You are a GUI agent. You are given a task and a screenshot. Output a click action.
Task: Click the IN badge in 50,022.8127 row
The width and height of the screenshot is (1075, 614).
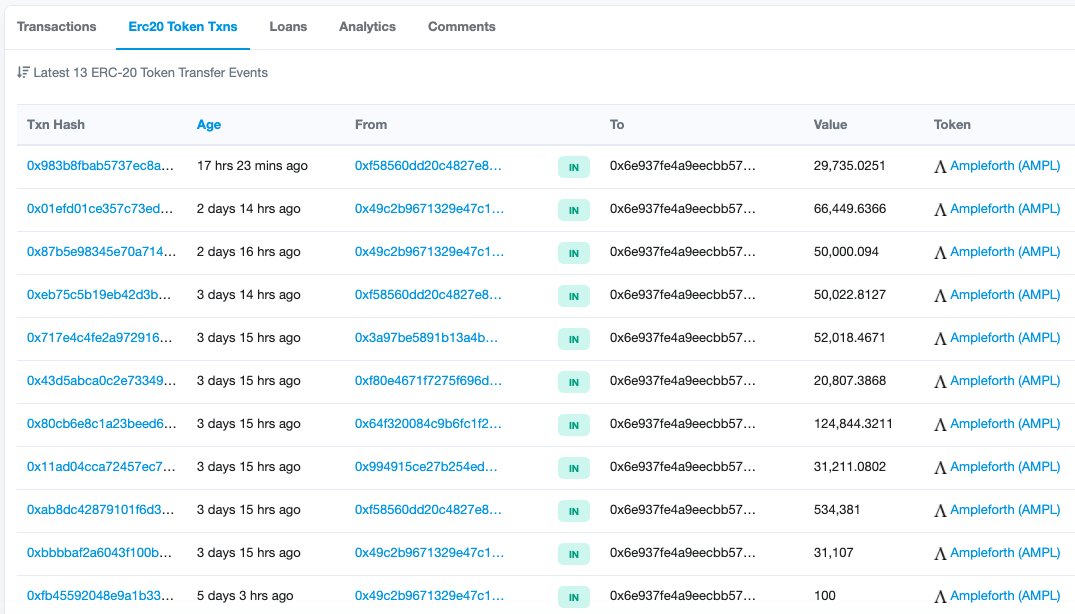point(574,296)
